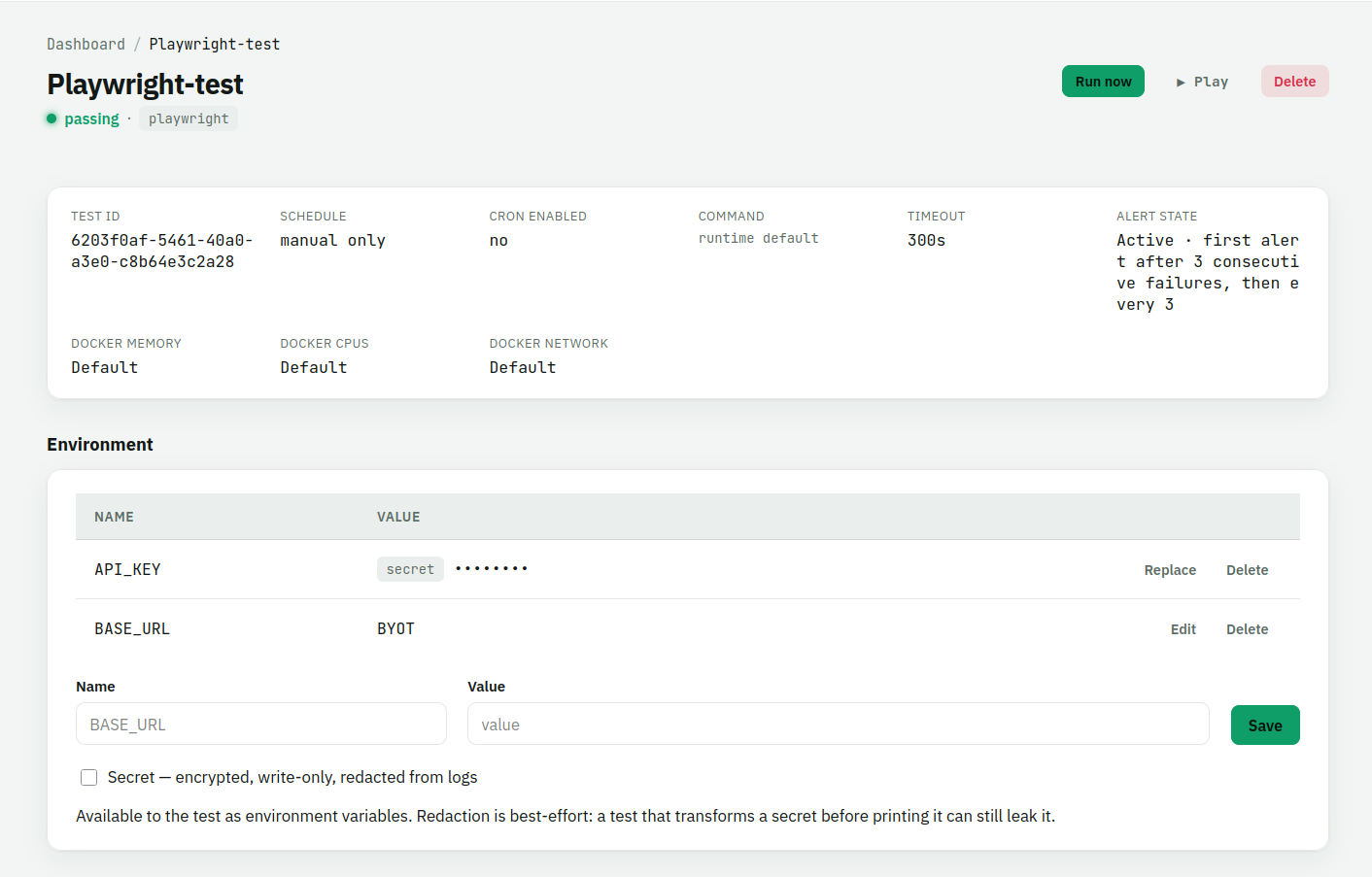The height and width of the screenshot is (877, 1372).
Task: Click the 300s timeout value
Action: [x=926, y=240]
